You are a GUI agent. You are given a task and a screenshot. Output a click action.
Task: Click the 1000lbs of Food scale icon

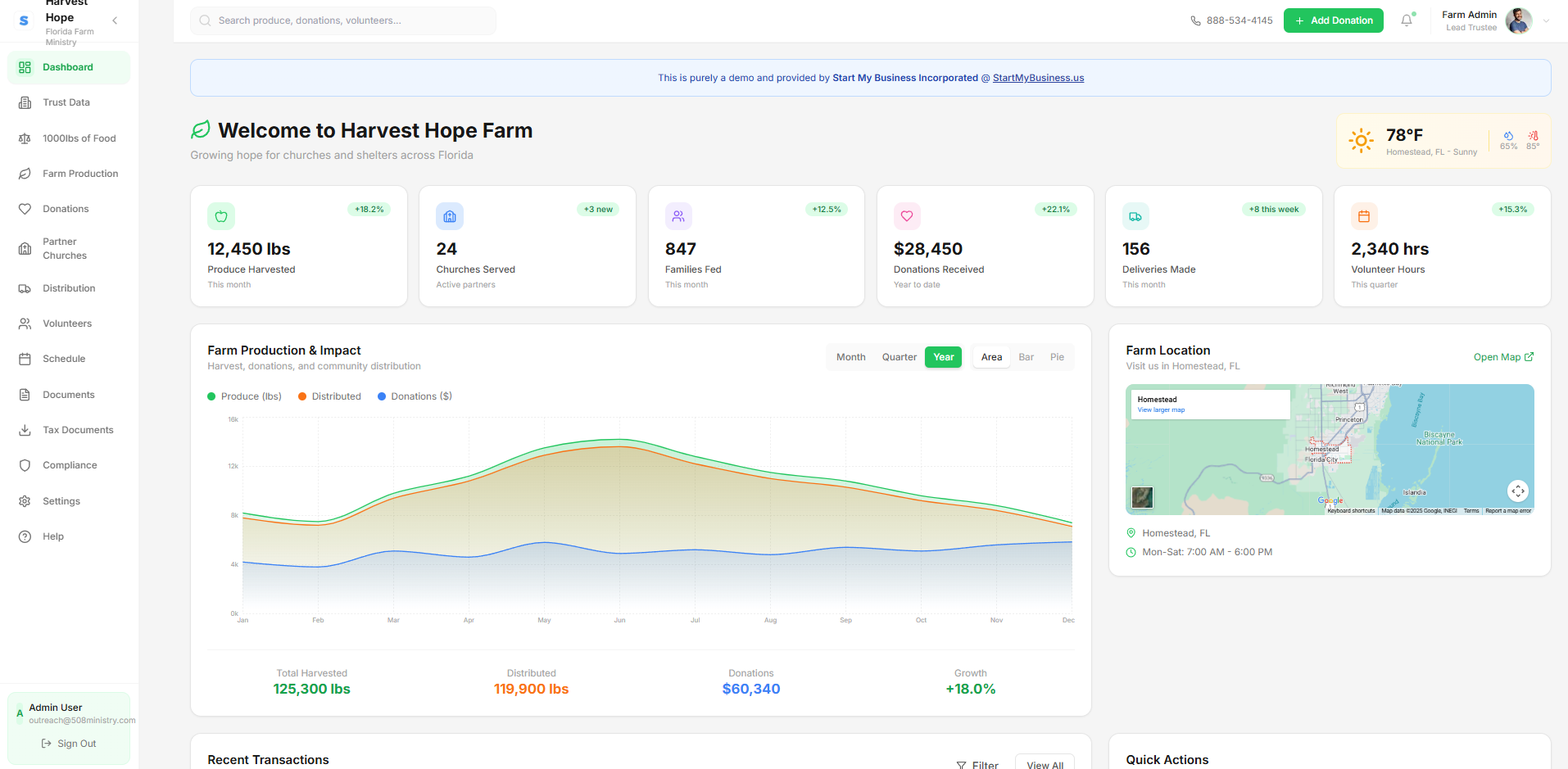click(x=25, y=138)
